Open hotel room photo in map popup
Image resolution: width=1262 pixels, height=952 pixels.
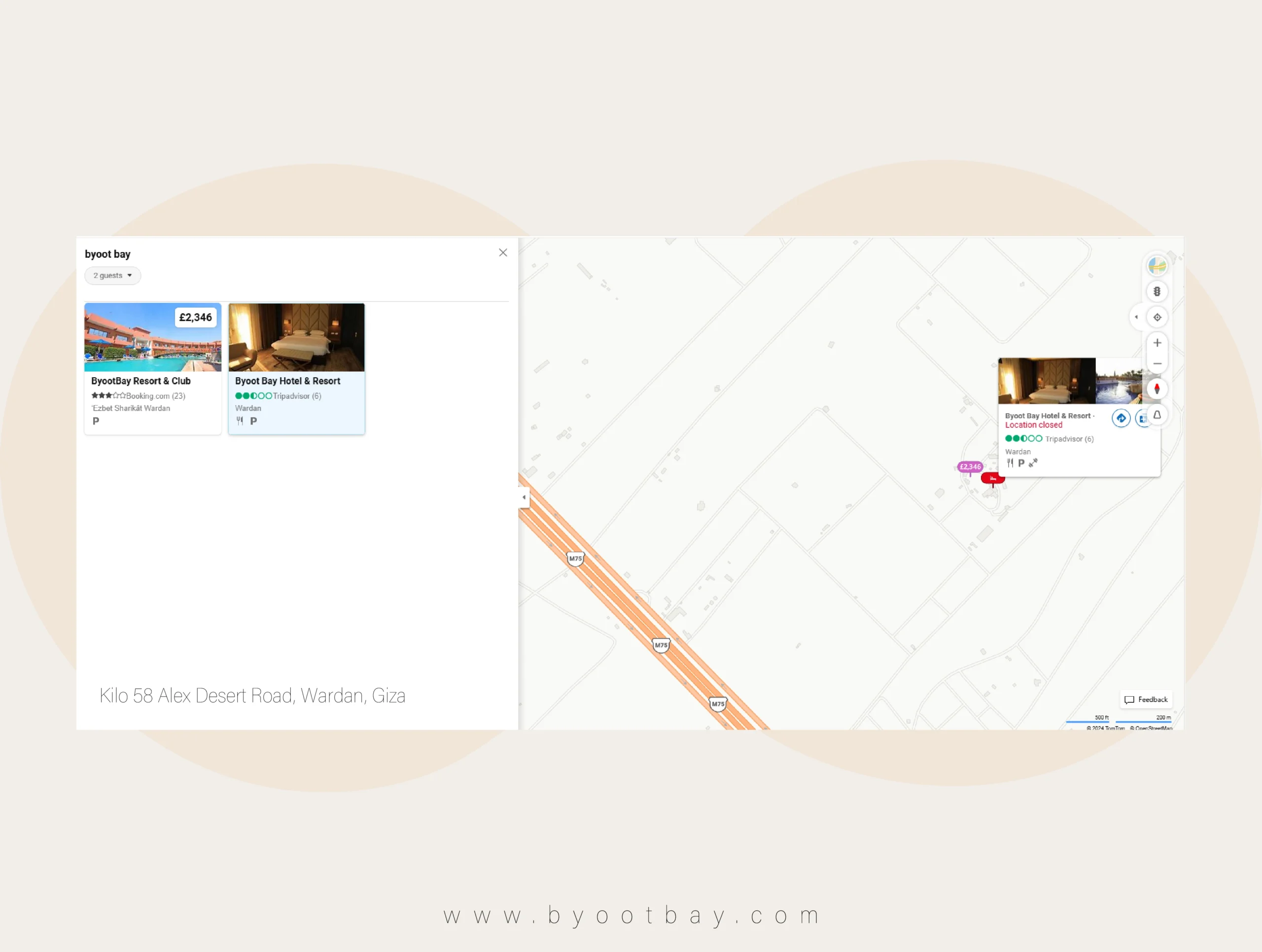coord(1046,381)
